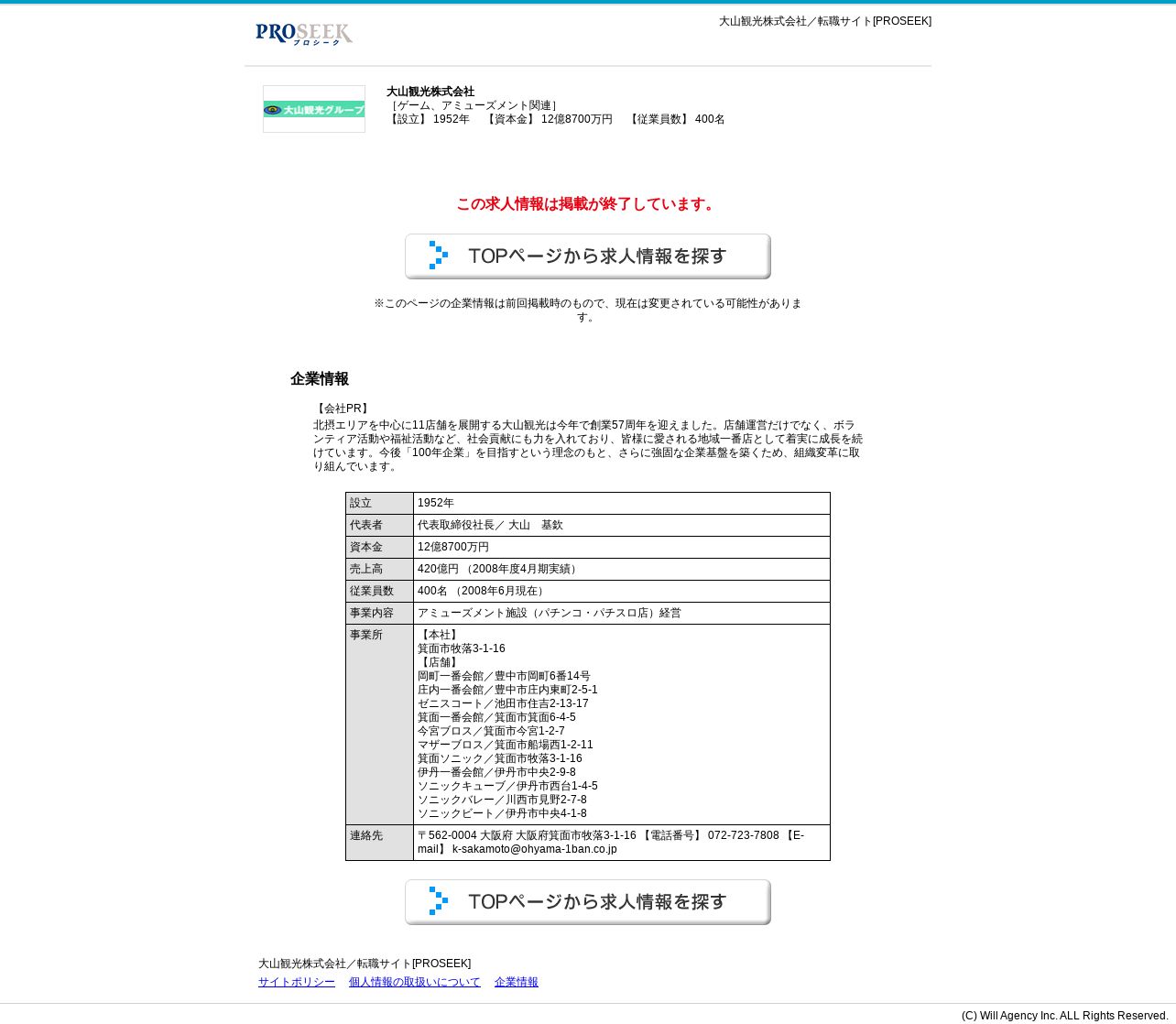Screen dimensions: 1176x1024
Task: Click the 従業員数 table header cell
Action: coord(379,592)
